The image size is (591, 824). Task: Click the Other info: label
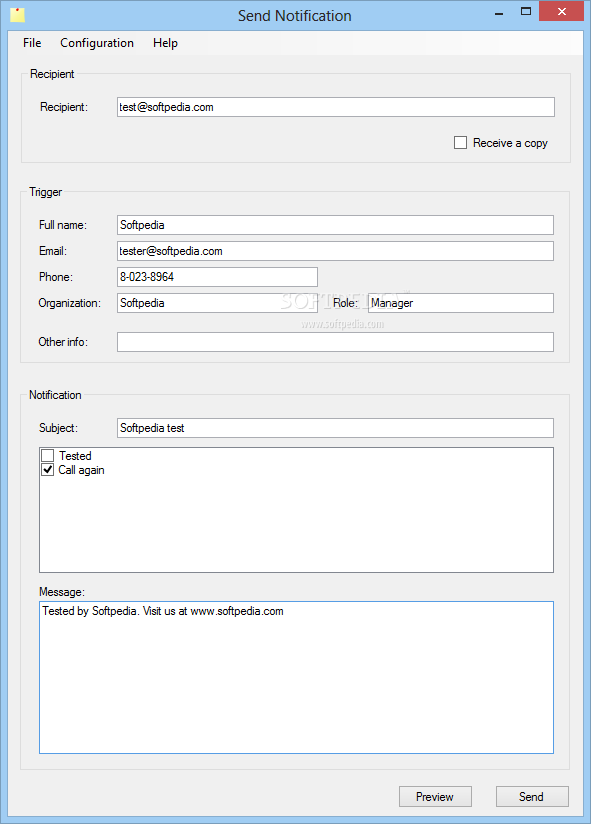coord(63,342)
